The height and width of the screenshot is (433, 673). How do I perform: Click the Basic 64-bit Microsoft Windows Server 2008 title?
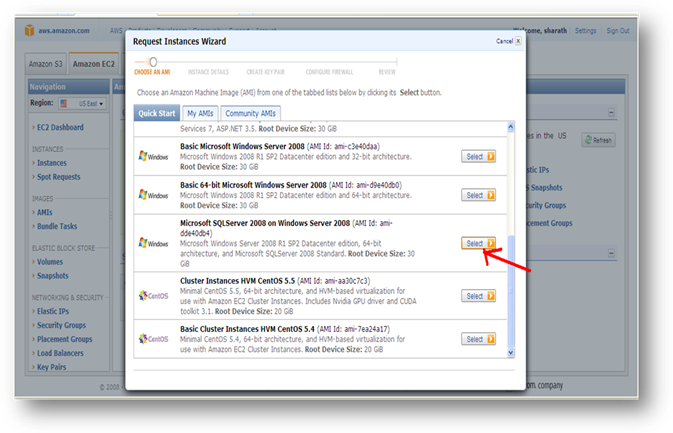pos(253,185)
